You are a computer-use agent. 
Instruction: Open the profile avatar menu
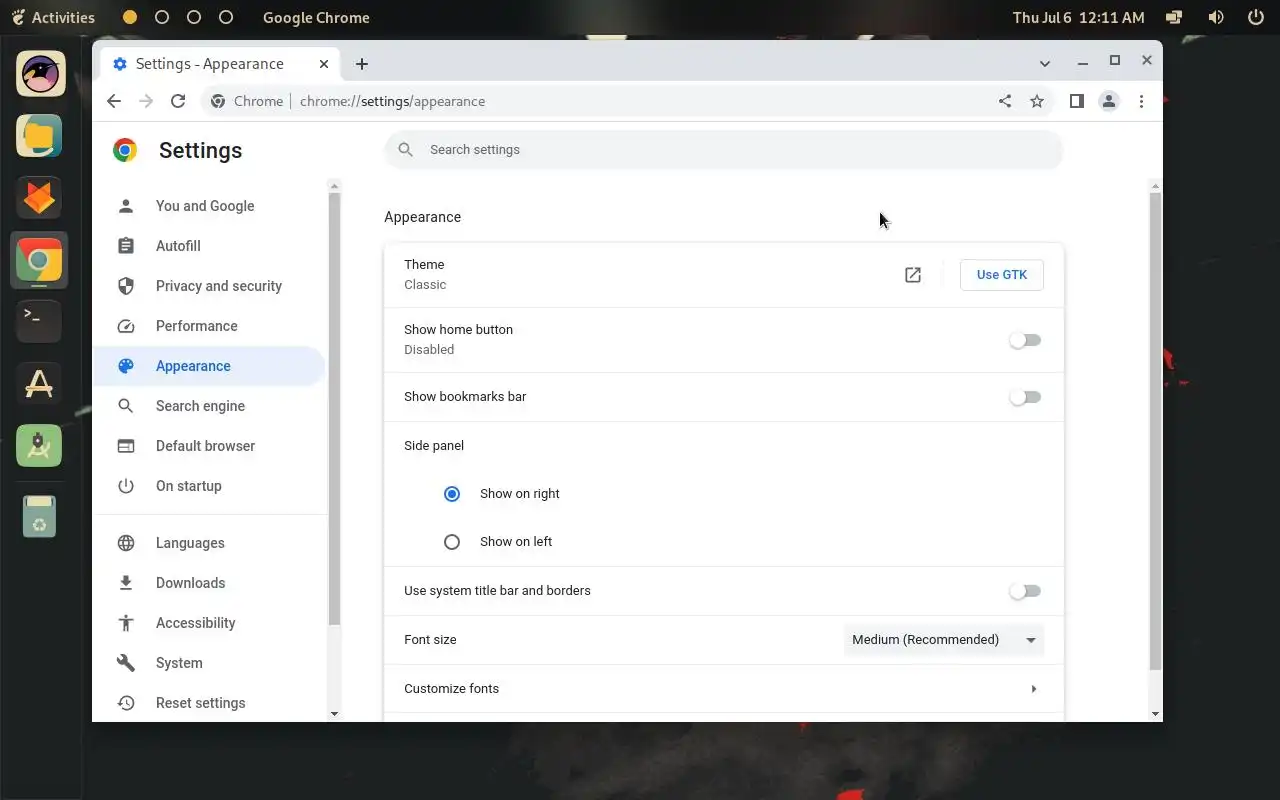point(1109,101)
